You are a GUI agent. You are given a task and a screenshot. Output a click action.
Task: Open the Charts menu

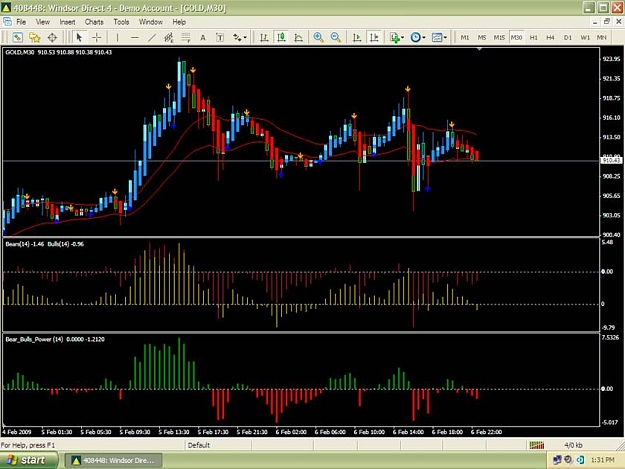94,22
